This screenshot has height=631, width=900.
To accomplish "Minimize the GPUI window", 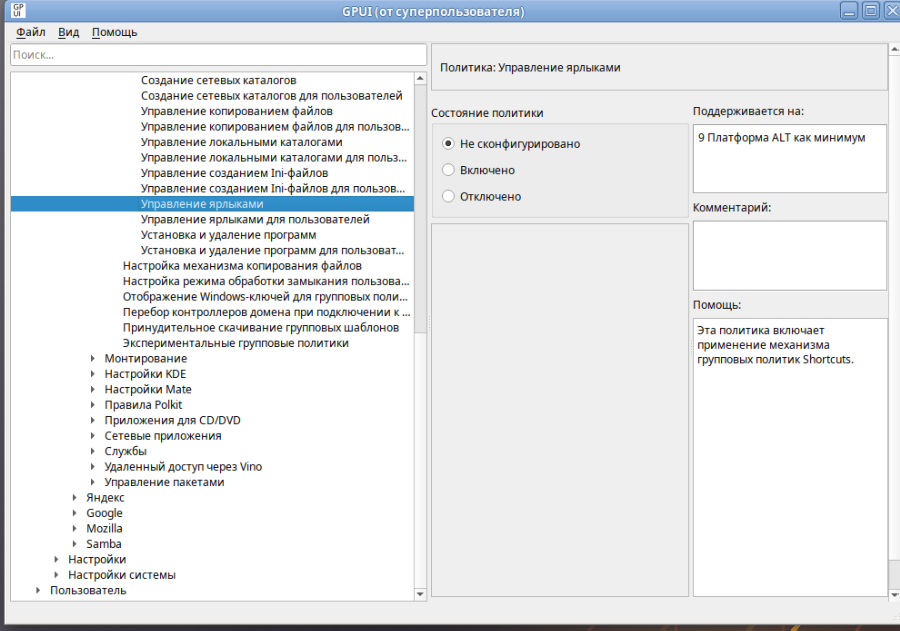I will [849, 10].
